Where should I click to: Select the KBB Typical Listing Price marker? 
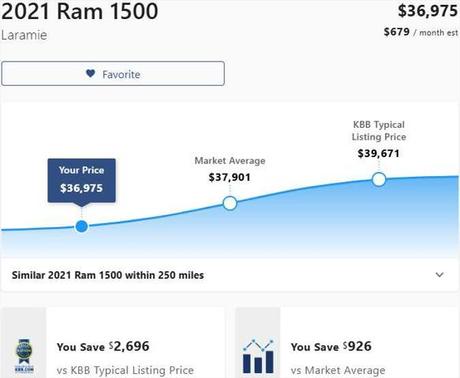(379, 179)
